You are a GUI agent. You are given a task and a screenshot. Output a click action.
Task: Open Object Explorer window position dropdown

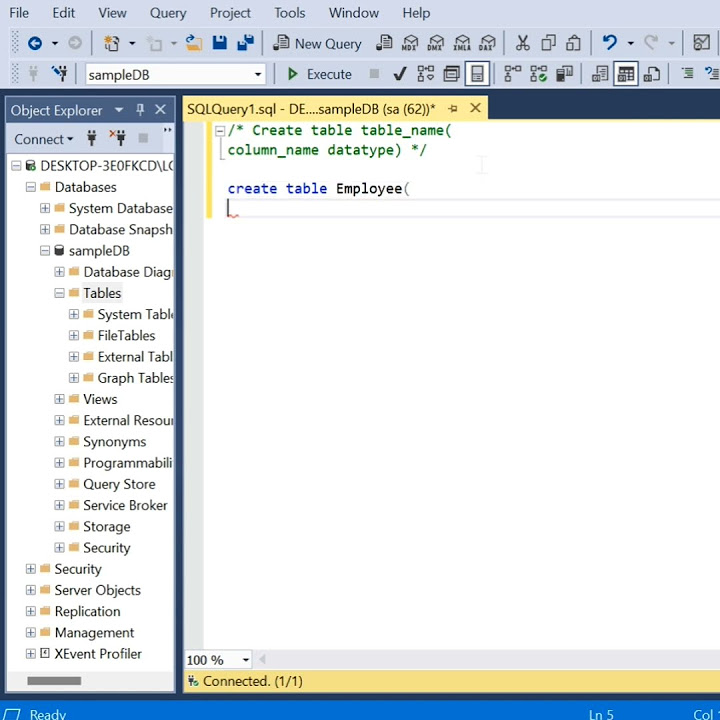tap(119, 110)
